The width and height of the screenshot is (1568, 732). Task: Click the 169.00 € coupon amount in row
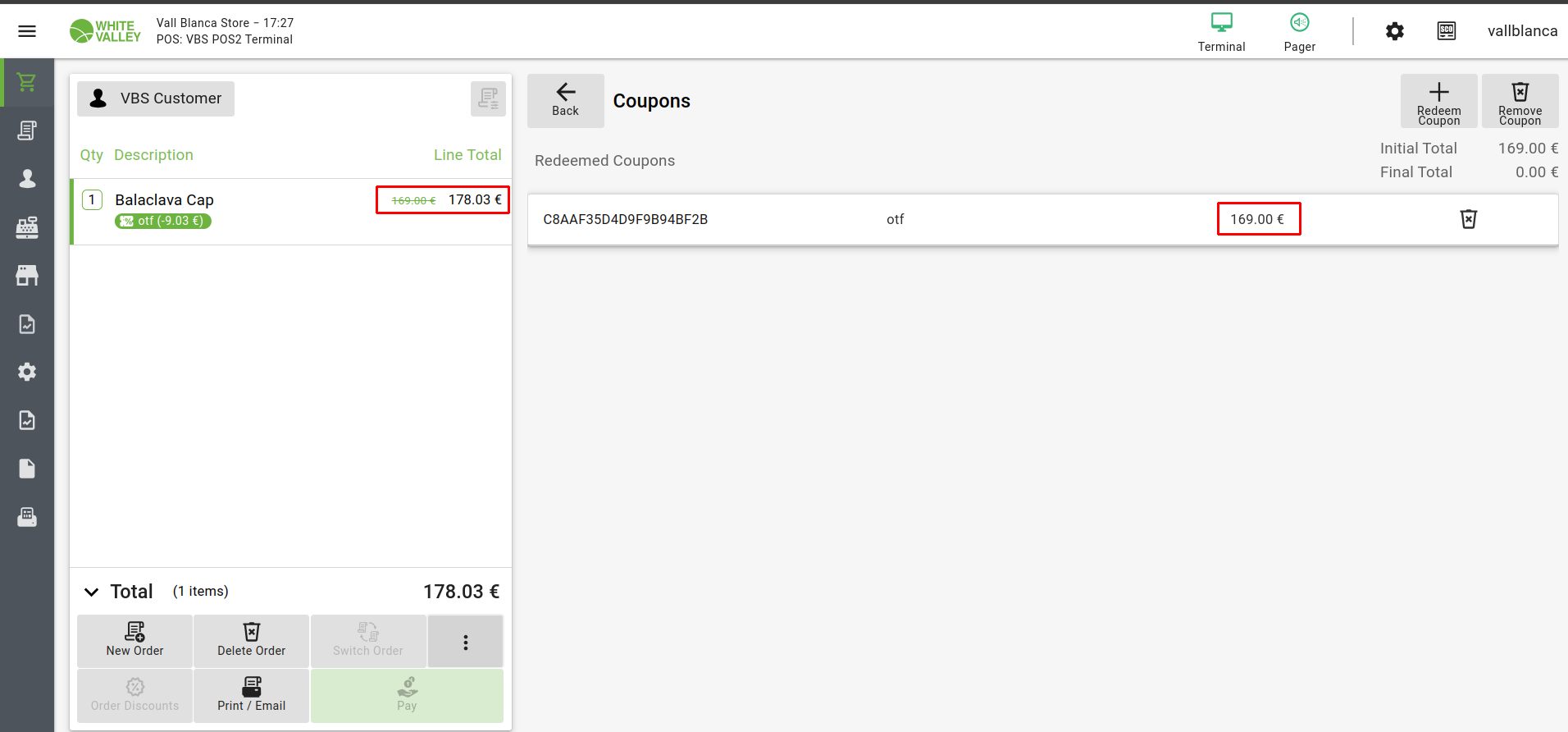tap(1257, 219)
